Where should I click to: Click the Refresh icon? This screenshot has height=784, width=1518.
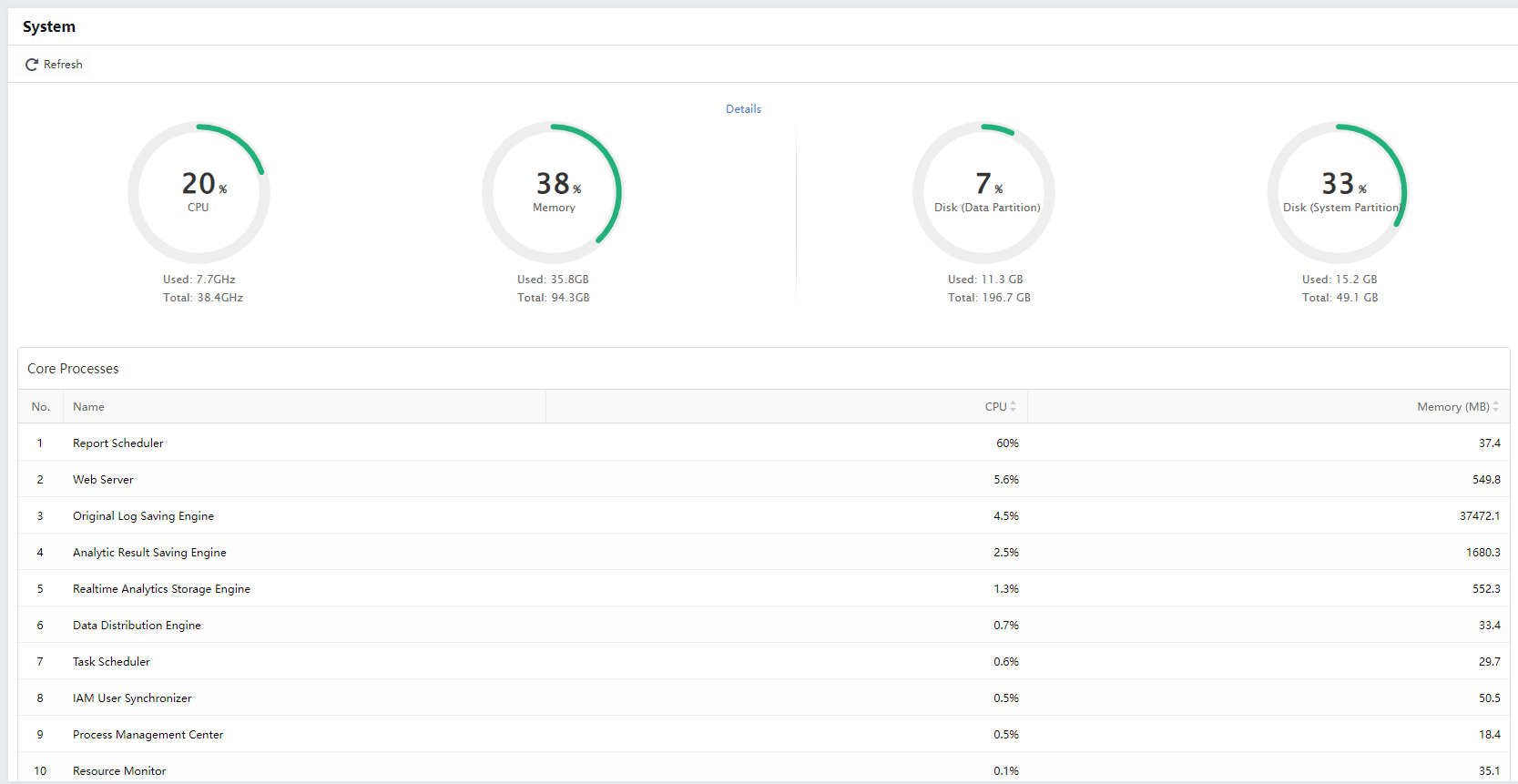(32, 65)
